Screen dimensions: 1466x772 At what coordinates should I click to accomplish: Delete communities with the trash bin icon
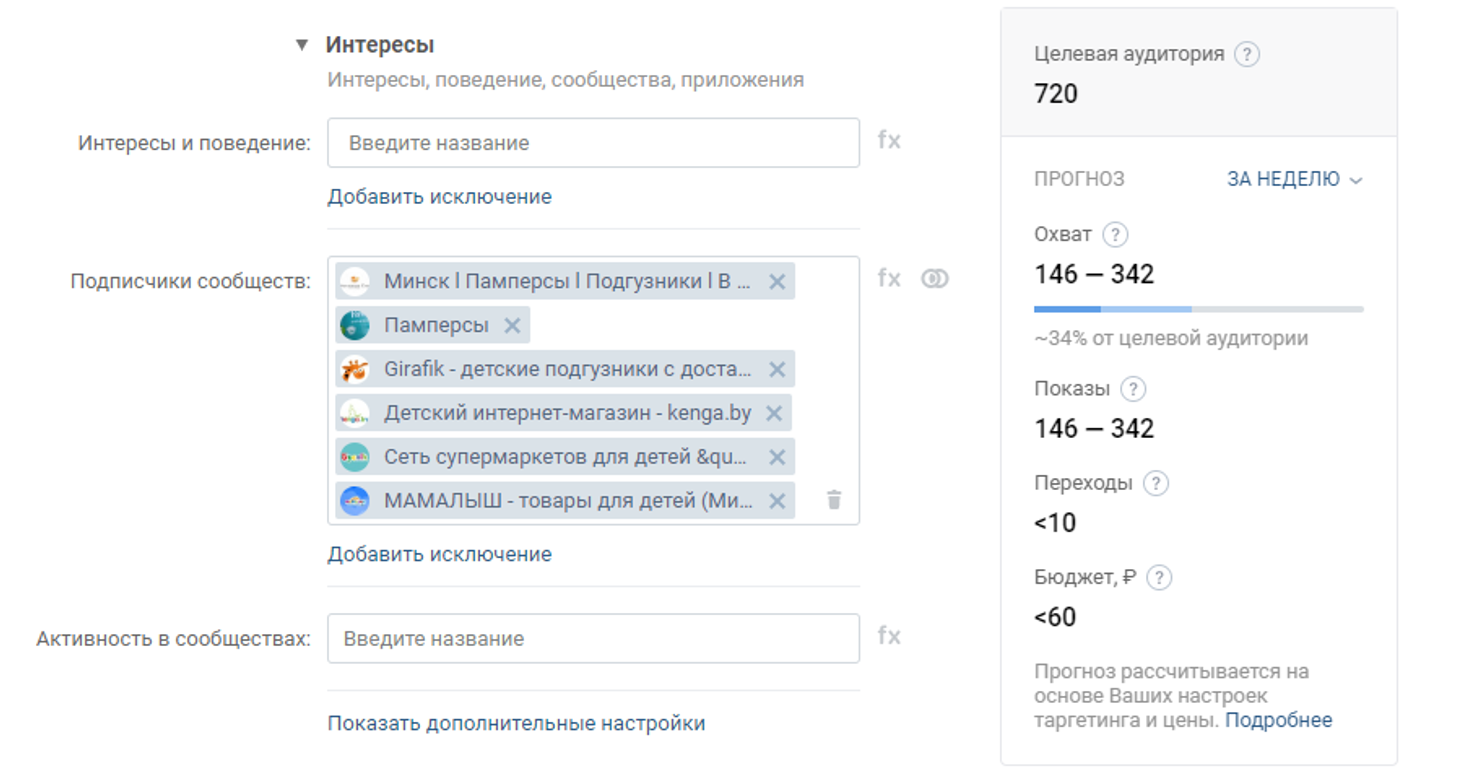click(x=834, y=500)
